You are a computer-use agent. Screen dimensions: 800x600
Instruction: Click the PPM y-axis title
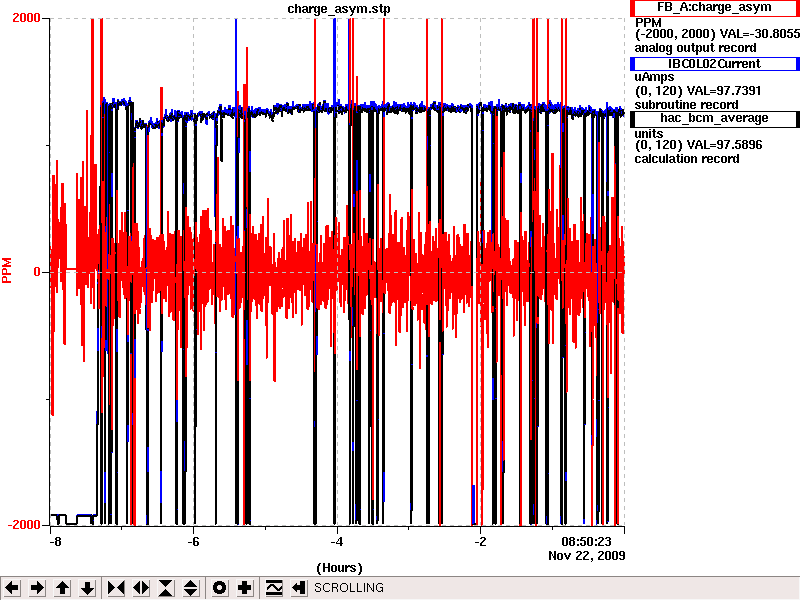click(x=7, y=270)
